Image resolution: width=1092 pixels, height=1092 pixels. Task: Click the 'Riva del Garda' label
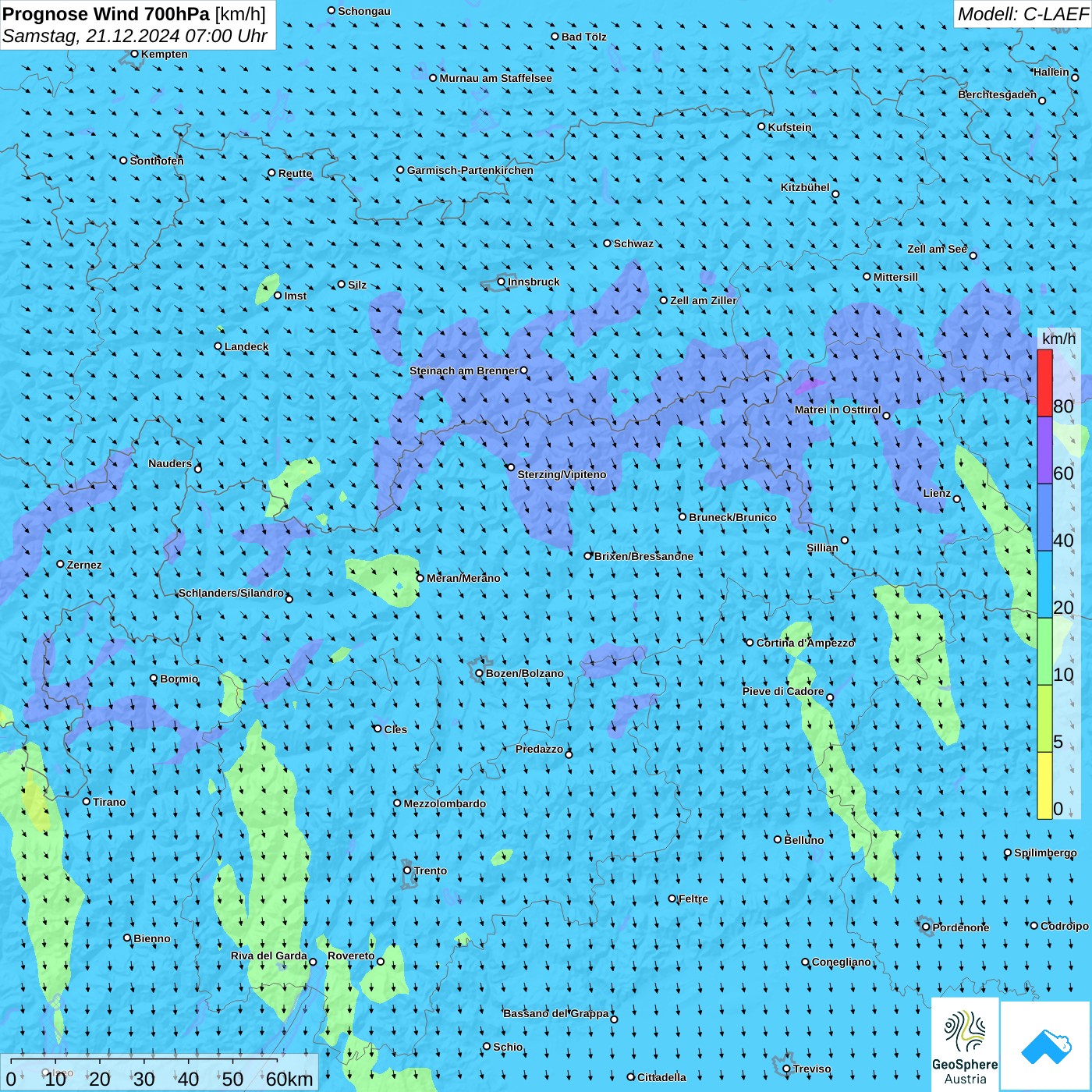click(x=269, y=955)
